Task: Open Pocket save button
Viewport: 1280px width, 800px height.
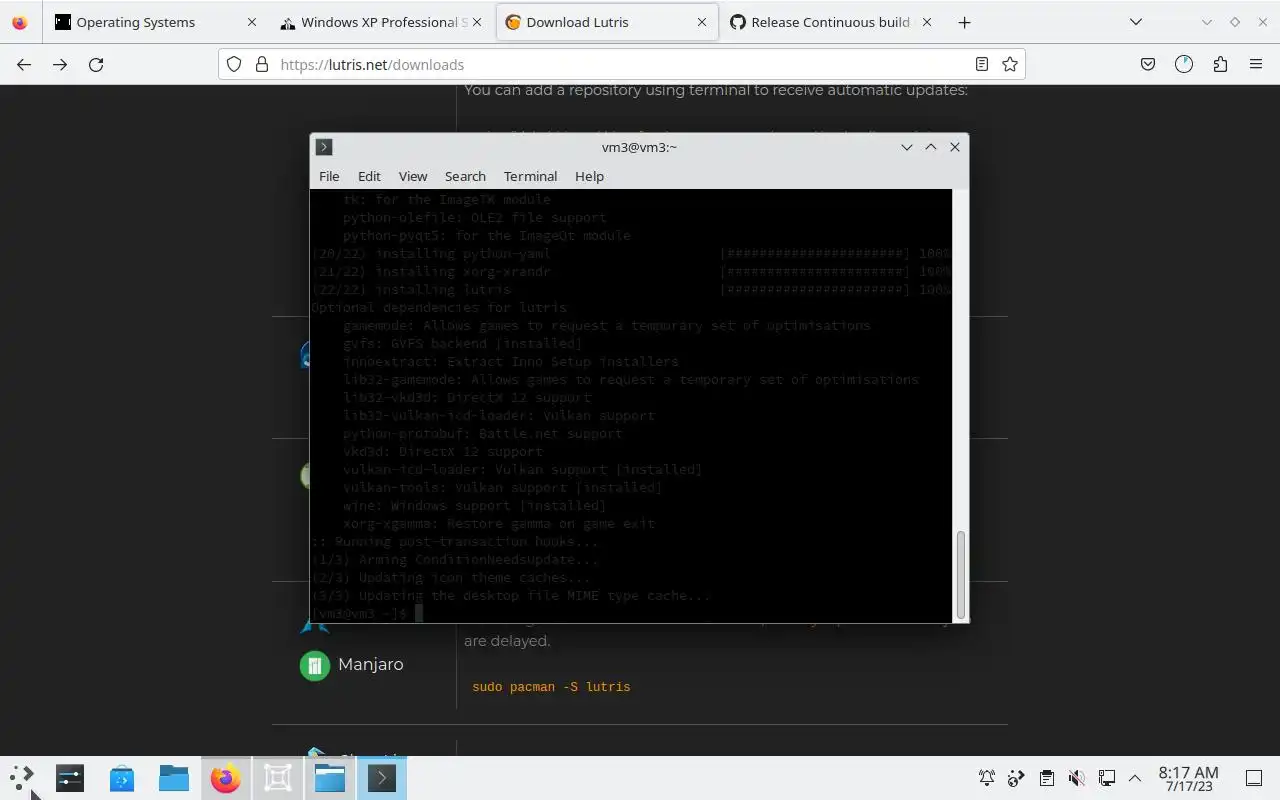Action: coord(1148,64)
